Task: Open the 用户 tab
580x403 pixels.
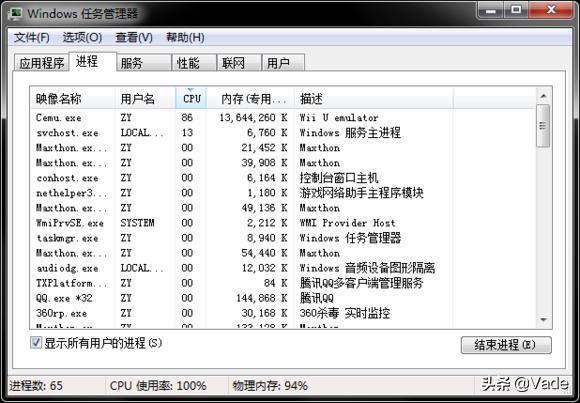Action: click(x=283, y=63)
